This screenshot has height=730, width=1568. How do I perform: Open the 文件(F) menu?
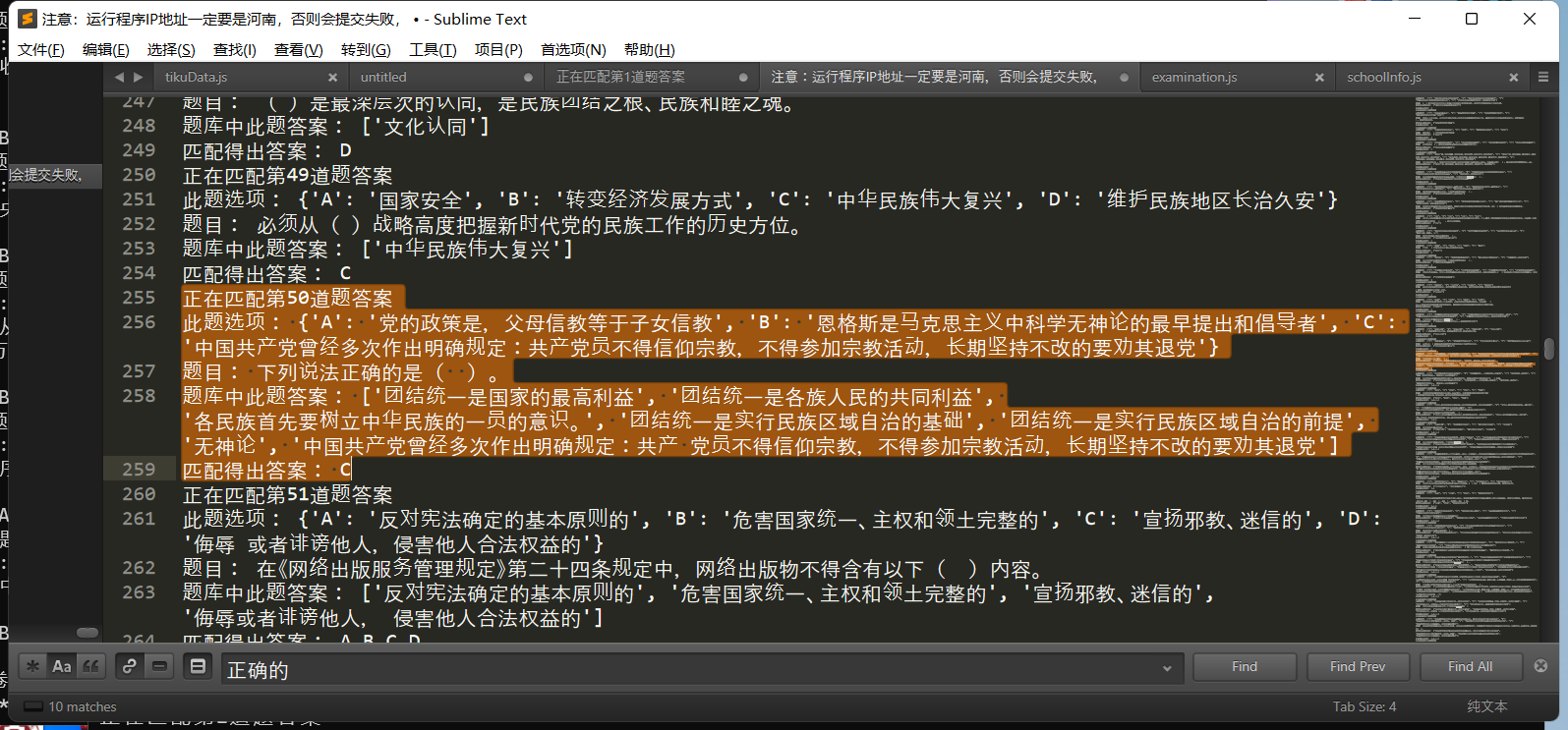[41, 50]
